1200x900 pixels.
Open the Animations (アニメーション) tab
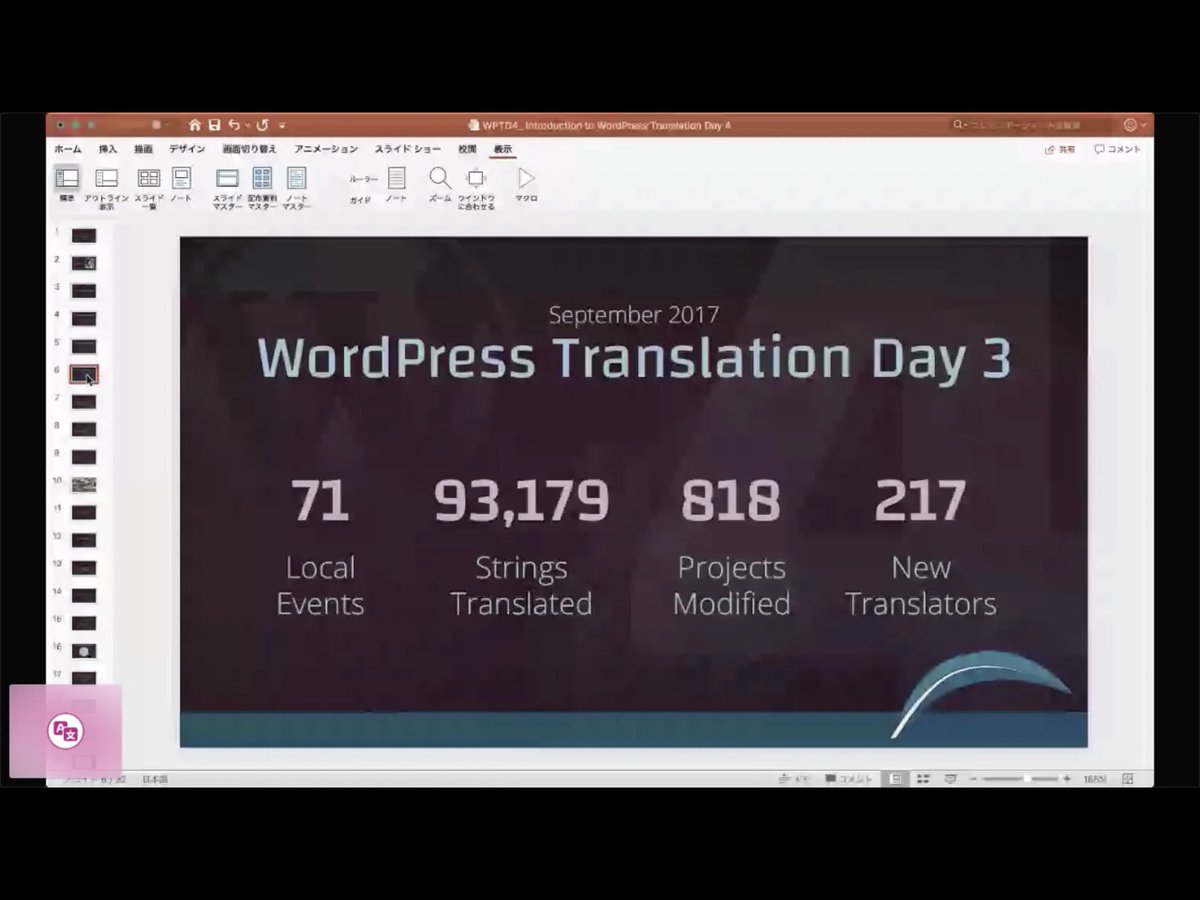coord(326,149)
